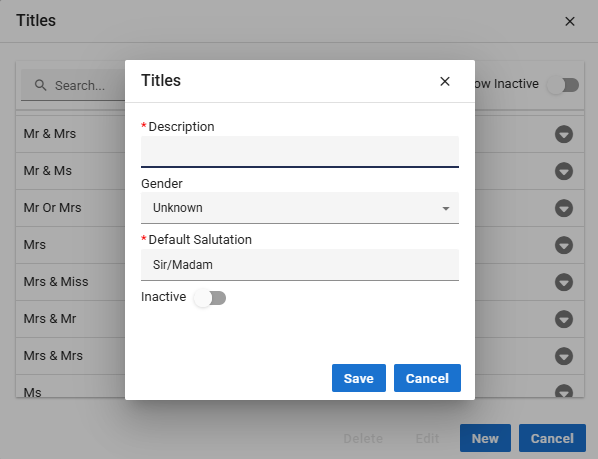Click the Description input field
Screen dimensions: 598x459
pyautogui.click(x=300, y=151)
